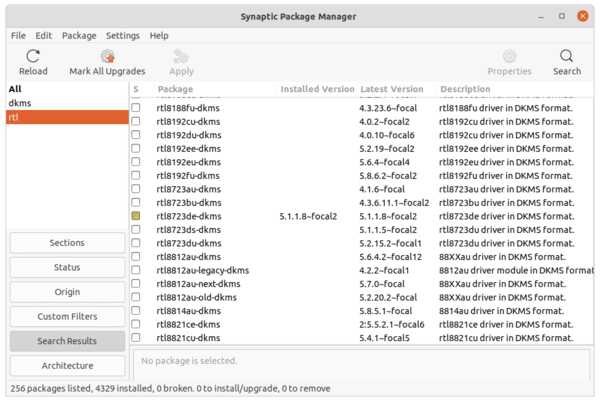Click the Apply toolbar icon
The width and height of the screenshot is (600, 402).
(x=181, y=56)
